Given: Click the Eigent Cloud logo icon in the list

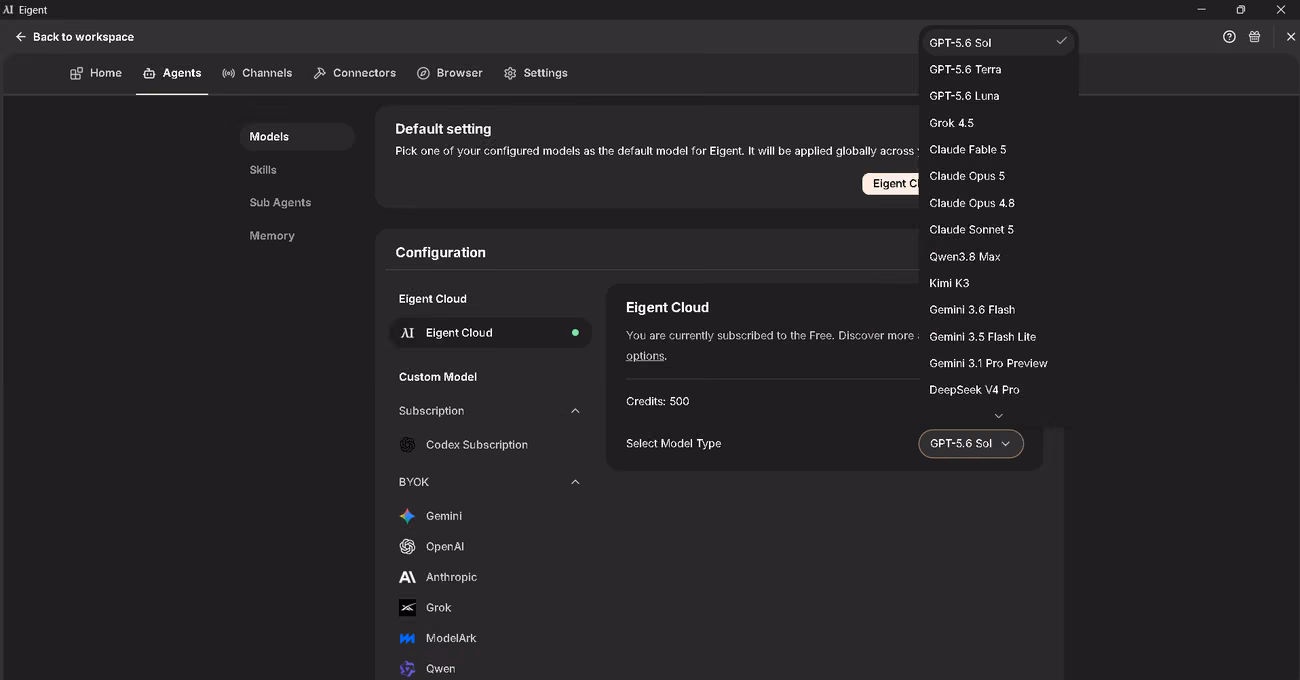Looking at the screenshot, I should click(x=407, y=333).
